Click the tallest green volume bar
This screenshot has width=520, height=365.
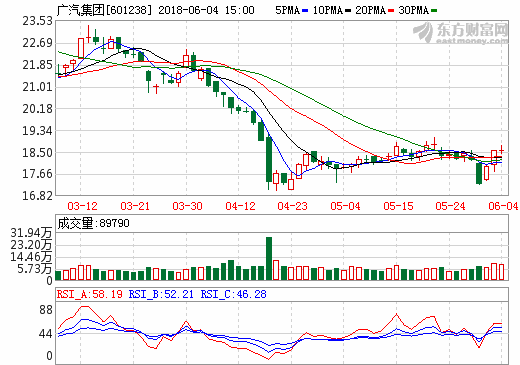point(269,258)
